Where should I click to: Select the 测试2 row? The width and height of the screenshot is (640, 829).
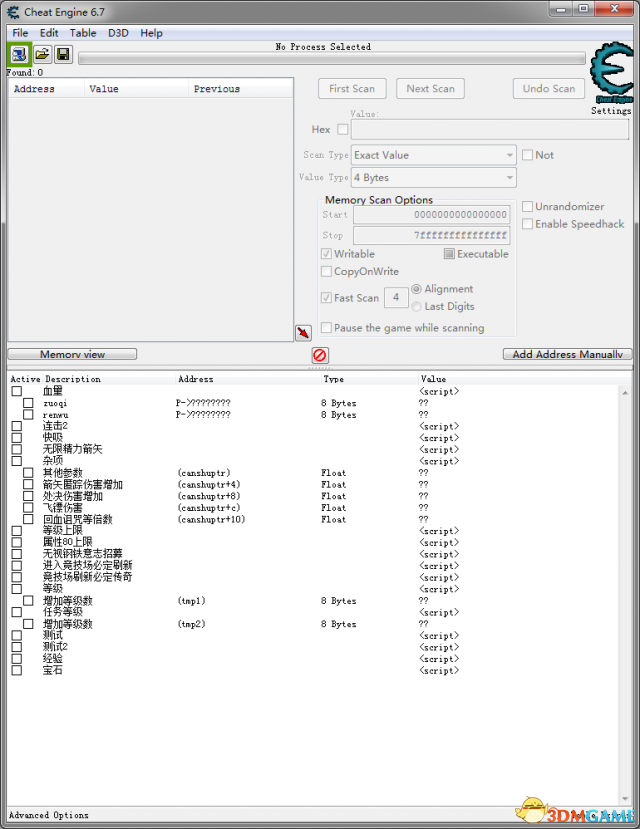[x=314, y=647]
